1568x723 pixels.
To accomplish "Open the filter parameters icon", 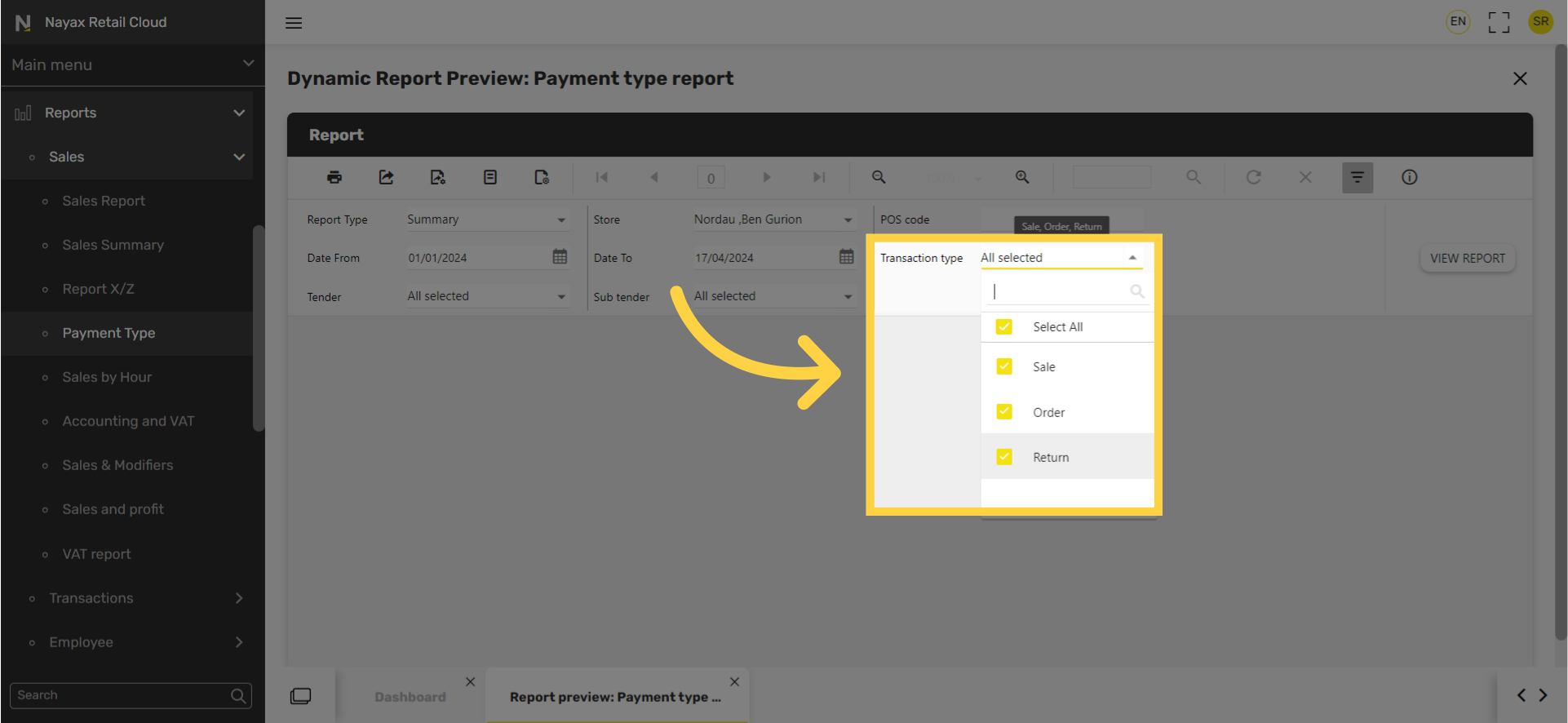I will 1358,177.
